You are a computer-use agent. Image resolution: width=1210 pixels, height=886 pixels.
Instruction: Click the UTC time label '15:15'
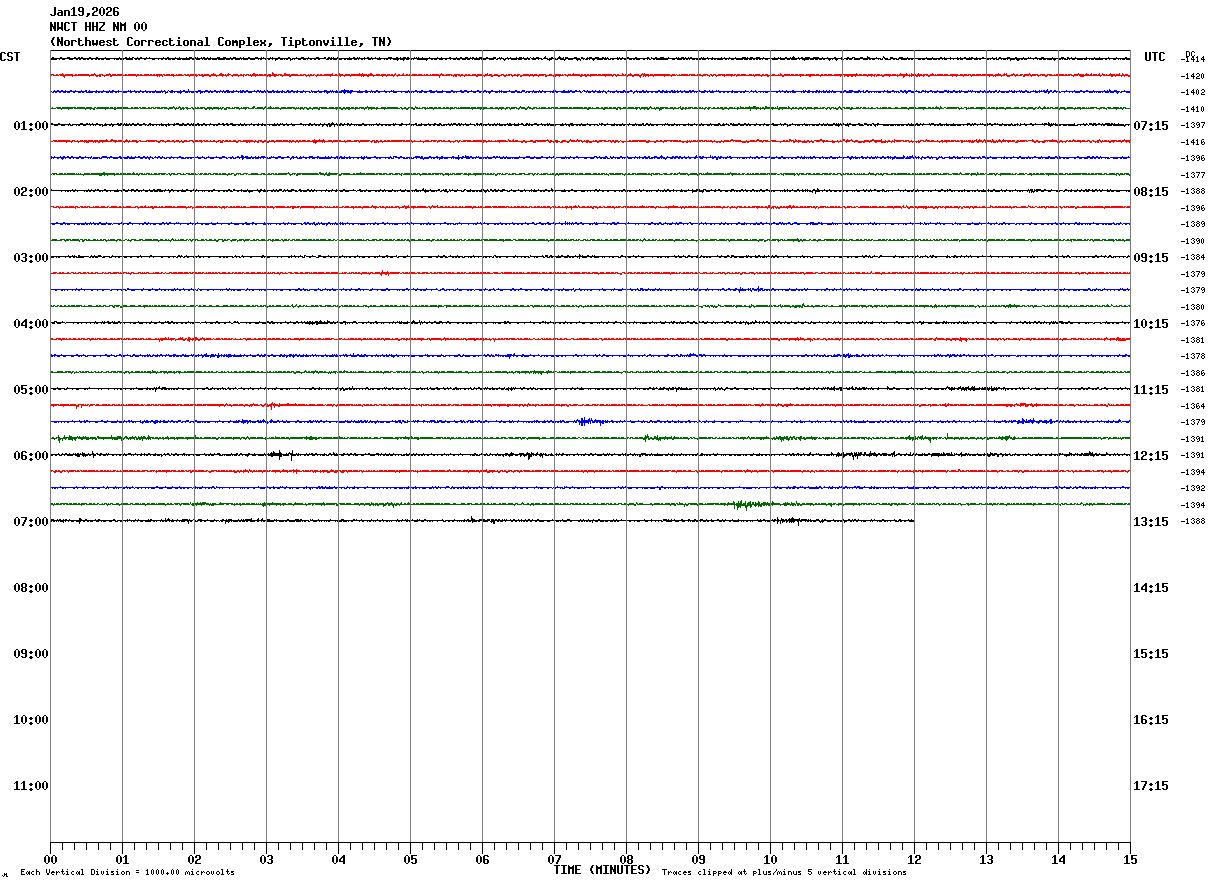(x=1151, y=654)
